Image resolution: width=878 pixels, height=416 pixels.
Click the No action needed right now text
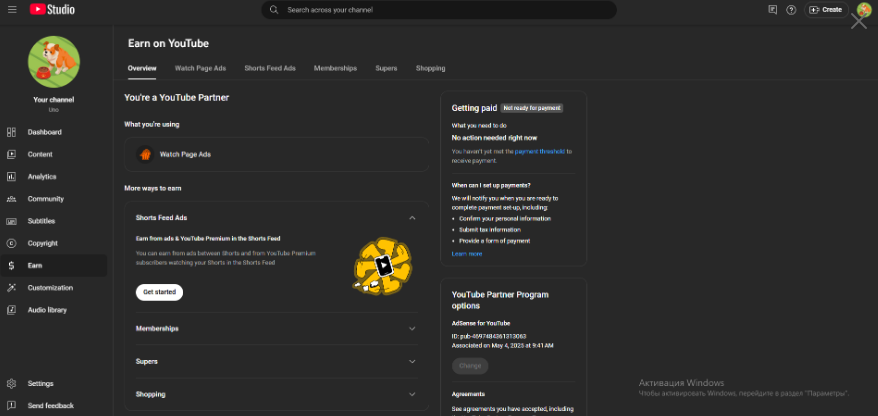[494, 138]
